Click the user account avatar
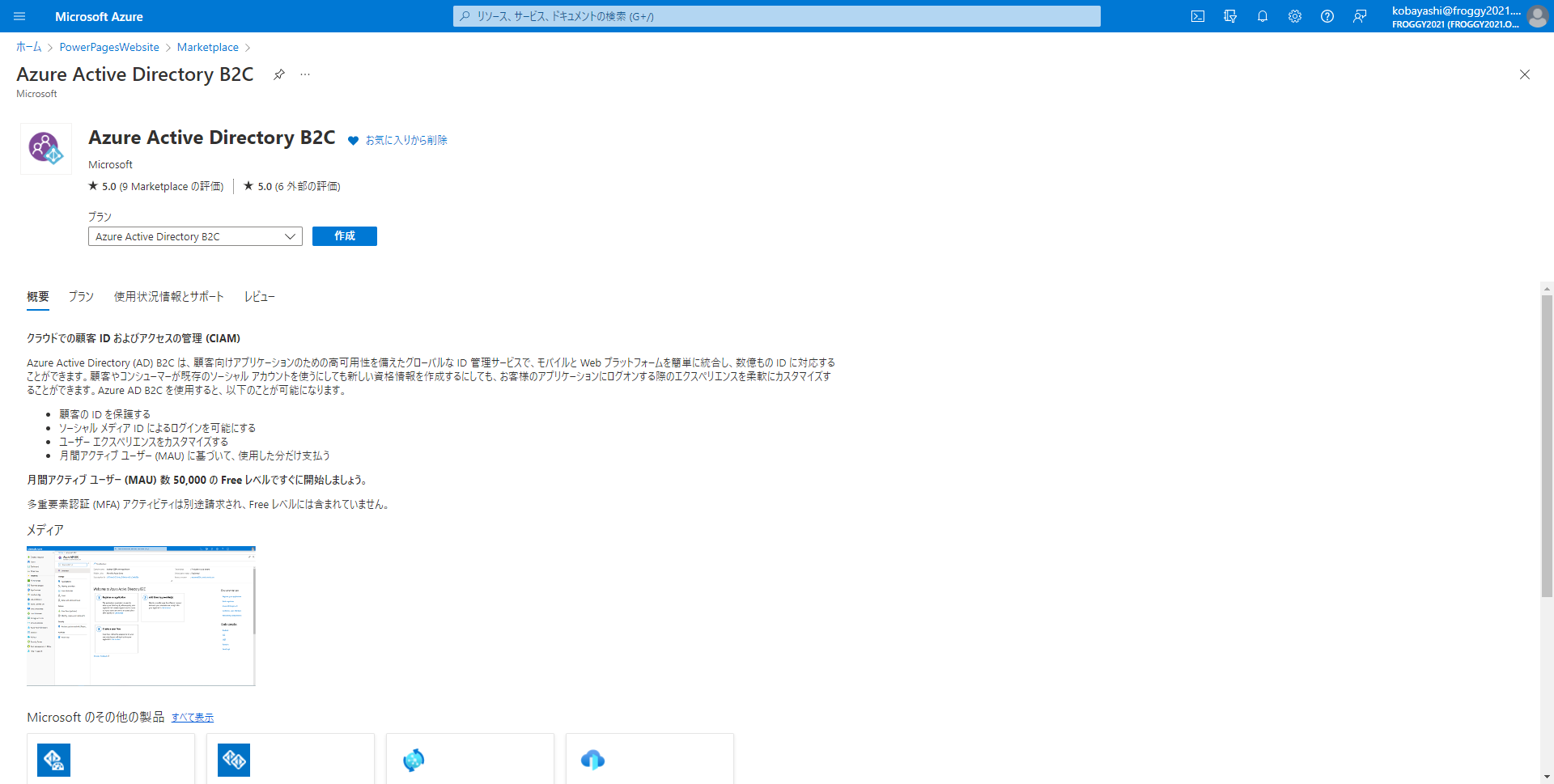 (1538, 16)
